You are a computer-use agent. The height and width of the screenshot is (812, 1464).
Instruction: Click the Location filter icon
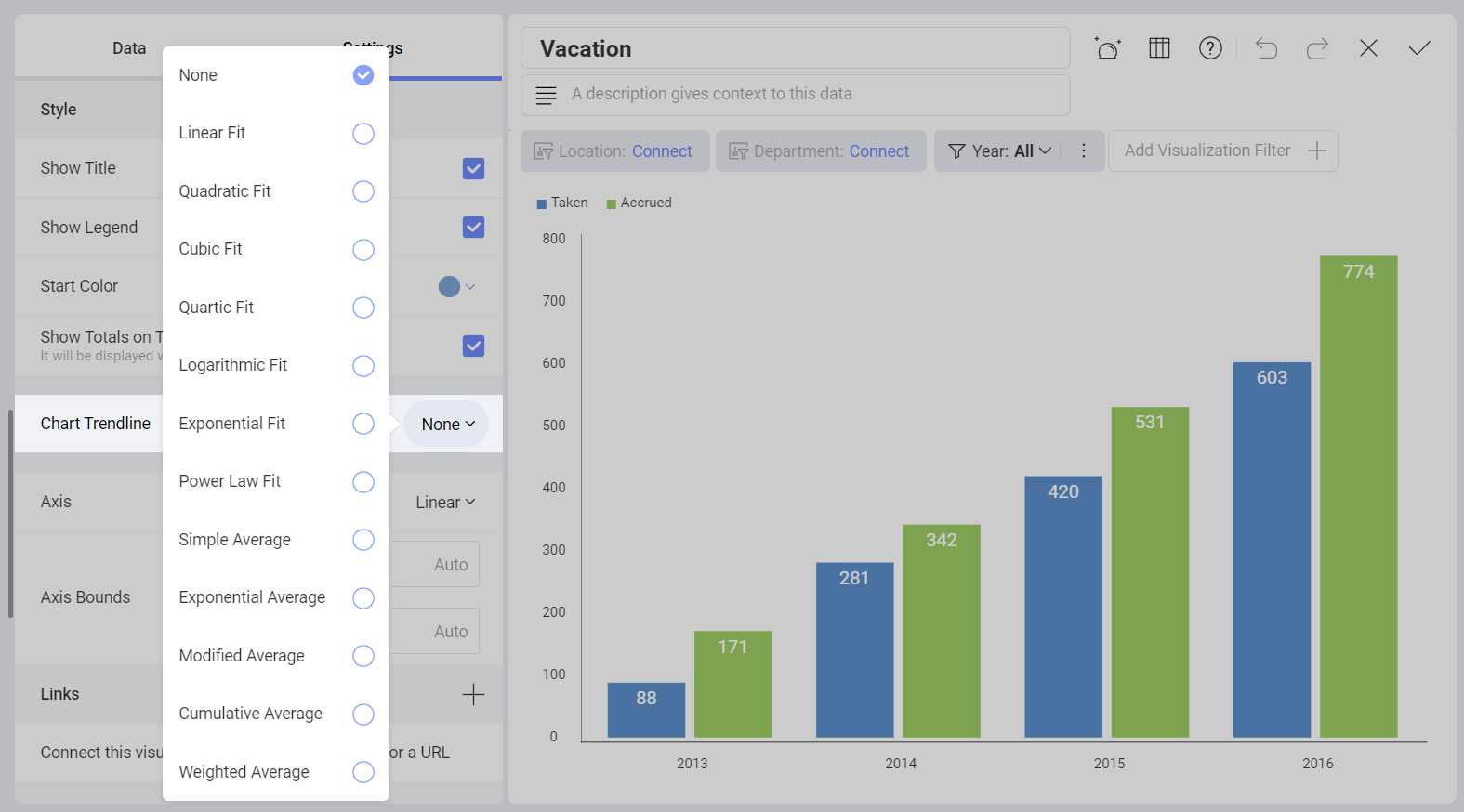coord(544,151)
